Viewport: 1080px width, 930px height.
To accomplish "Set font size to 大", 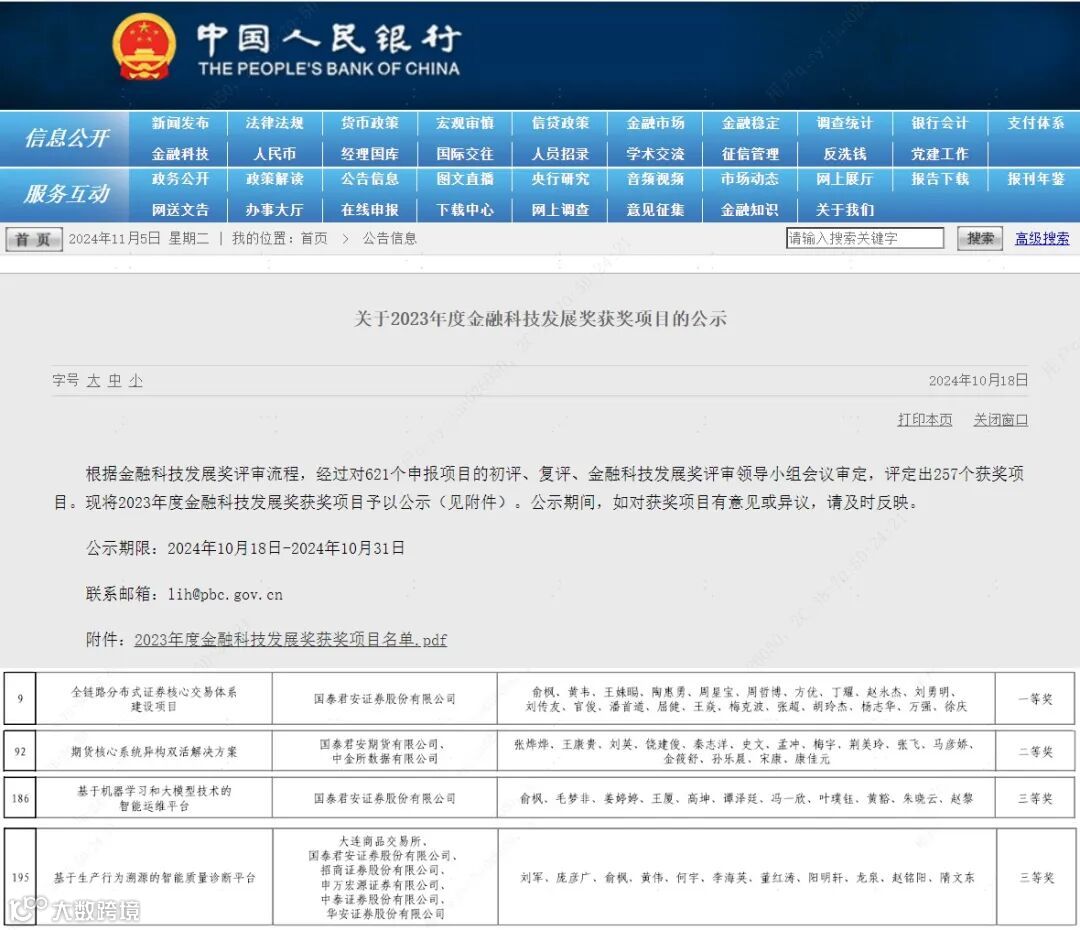I will (94, 380).
